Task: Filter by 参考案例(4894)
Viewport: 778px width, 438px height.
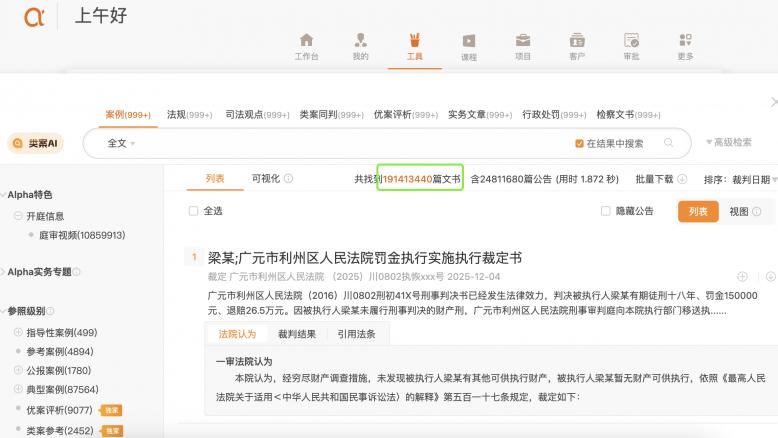Action: [60, 352]
